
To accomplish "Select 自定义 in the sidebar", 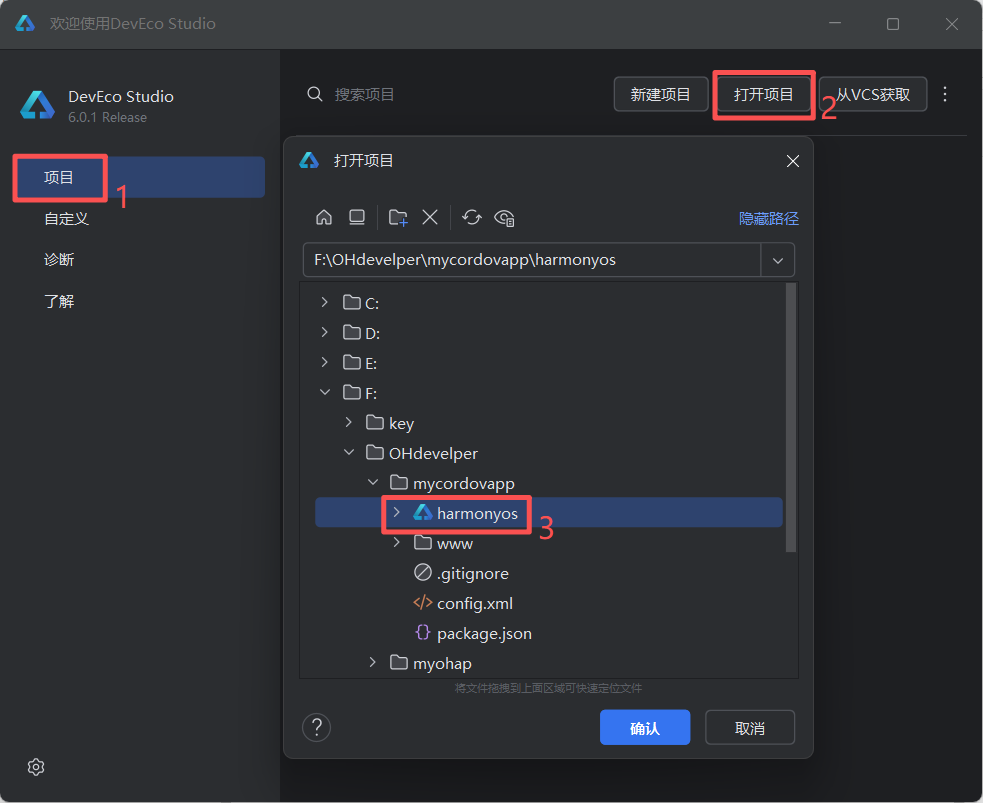I will (66, 219).
